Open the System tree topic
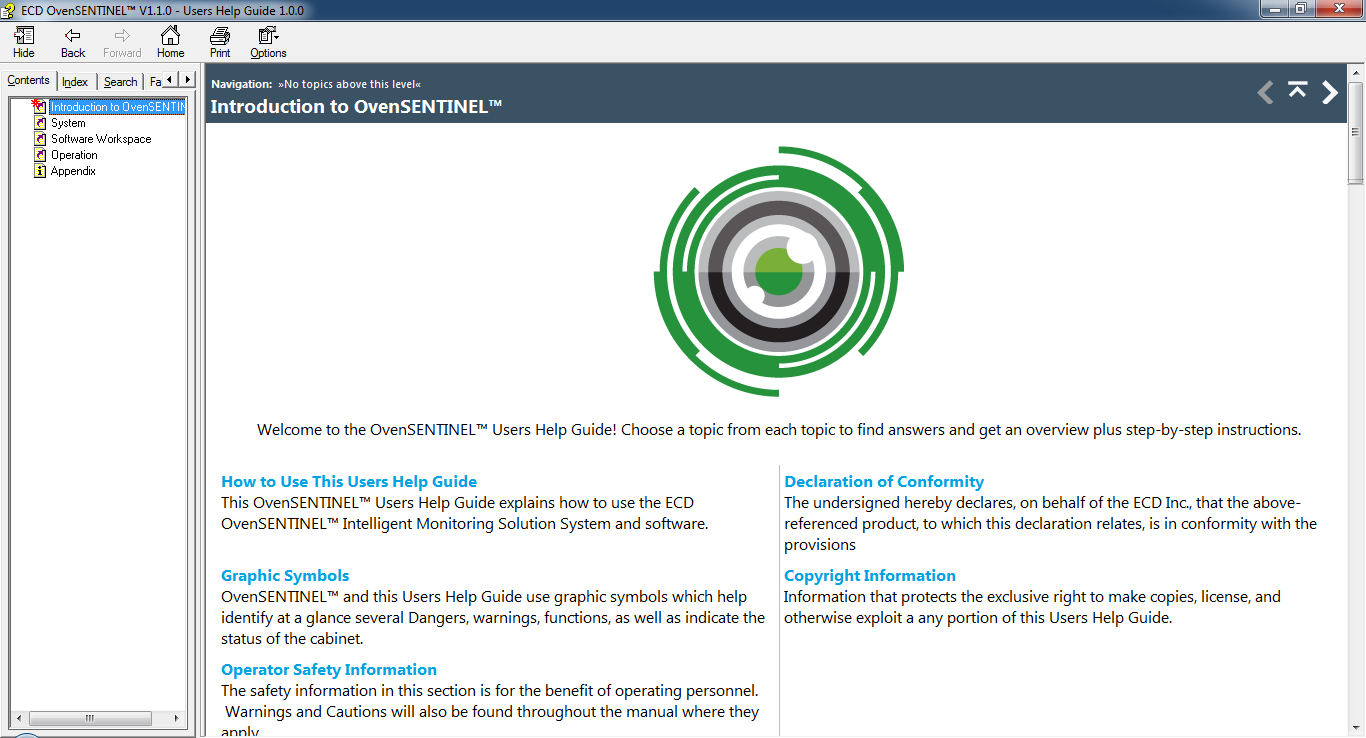 (68, 123)
